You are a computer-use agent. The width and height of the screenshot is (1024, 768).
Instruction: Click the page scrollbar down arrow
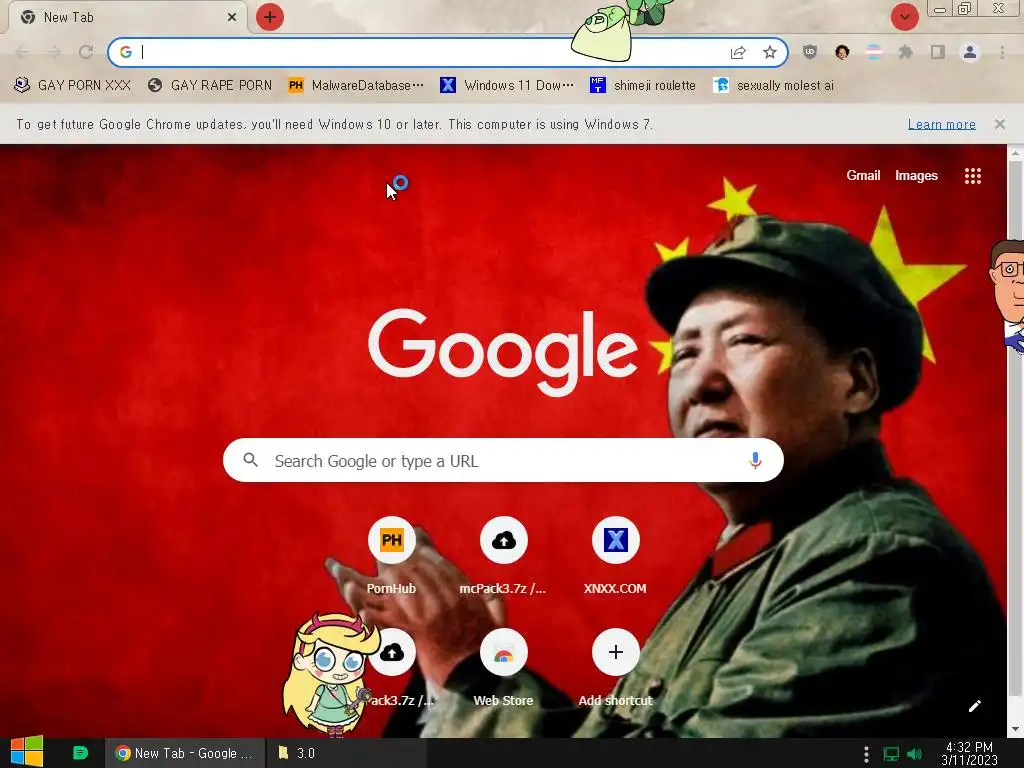(x=1015, y=729)
